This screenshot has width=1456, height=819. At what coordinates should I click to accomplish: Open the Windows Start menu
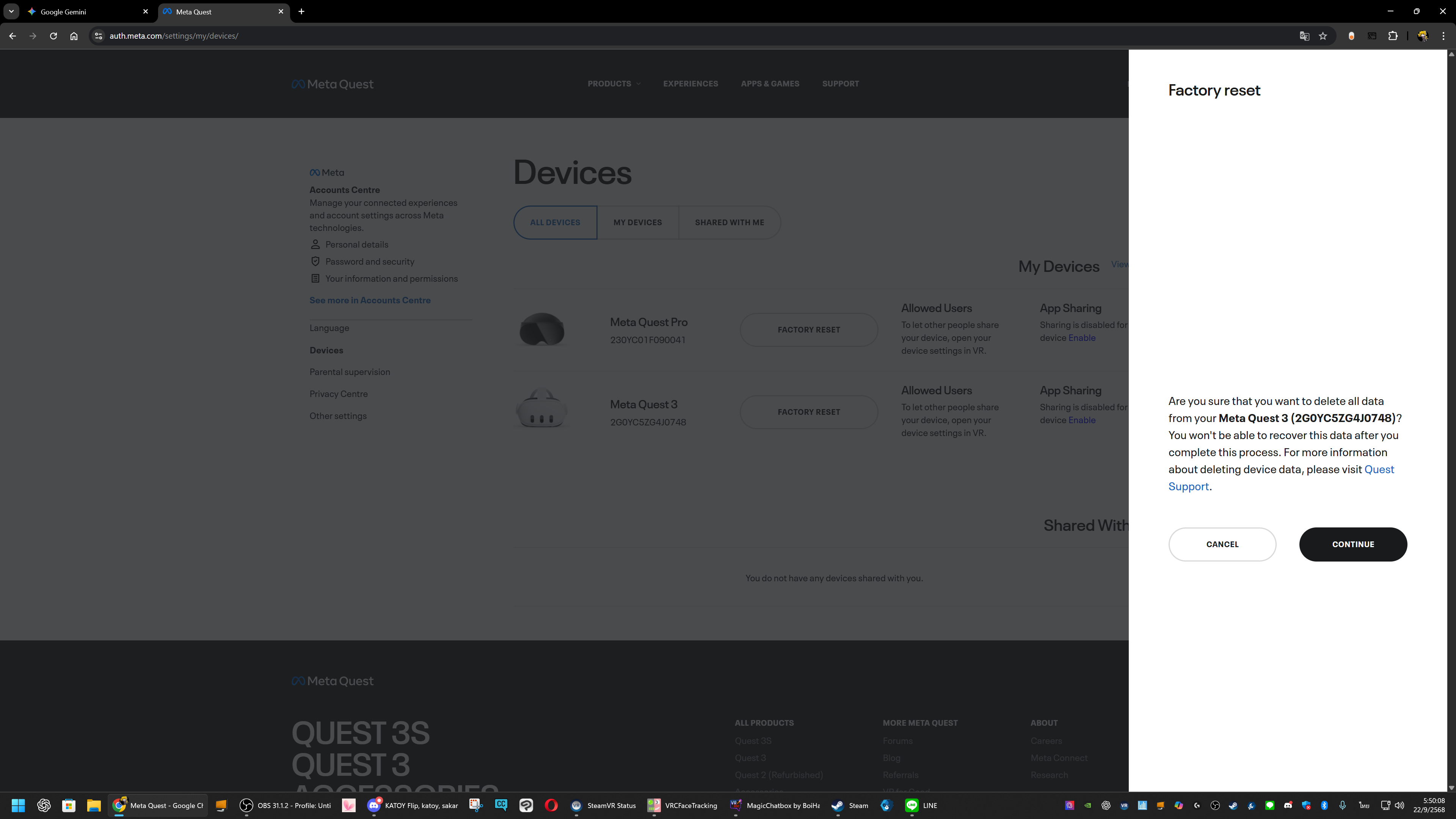click(x=18, y=805)
